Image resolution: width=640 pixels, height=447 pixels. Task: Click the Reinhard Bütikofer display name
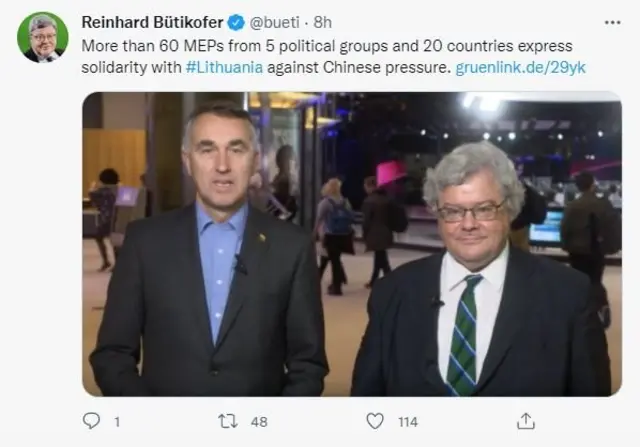pyautogui.click(x=152, y=22)
